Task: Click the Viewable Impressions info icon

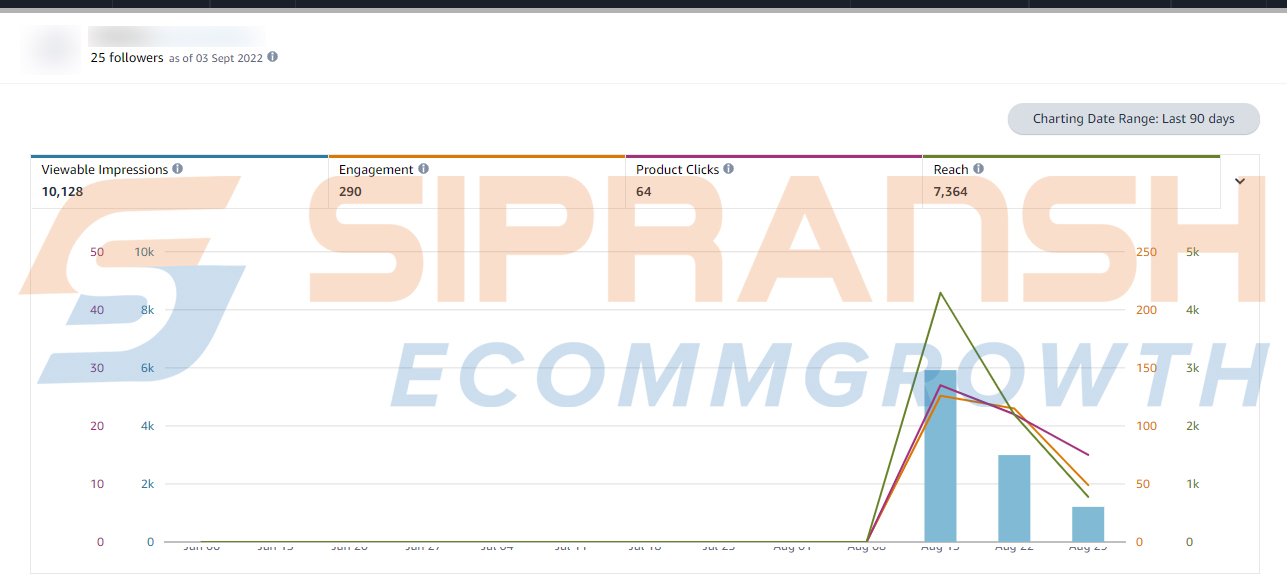Action: (x=178, y=169)
